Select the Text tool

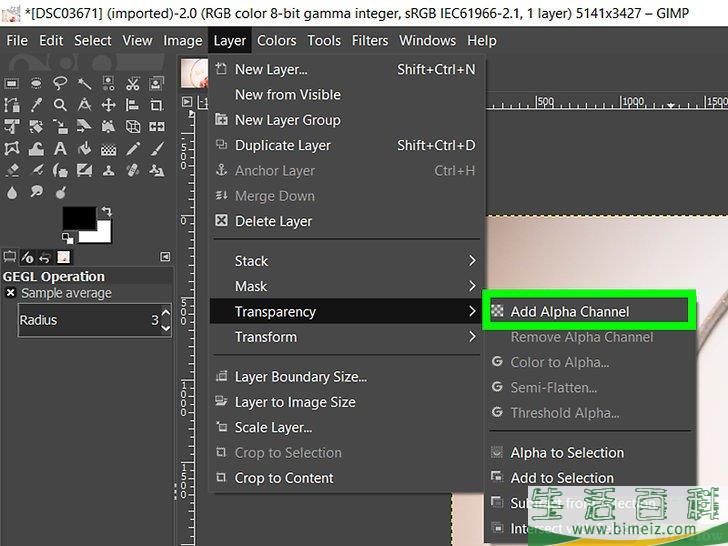(60, 148)
